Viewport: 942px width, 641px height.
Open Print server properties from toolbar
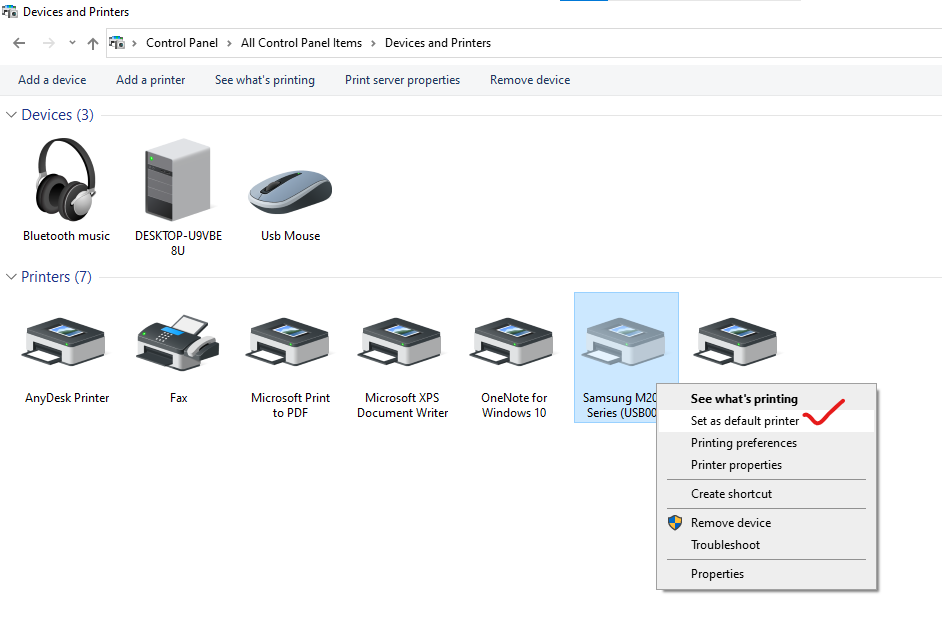tap(403, 80)
